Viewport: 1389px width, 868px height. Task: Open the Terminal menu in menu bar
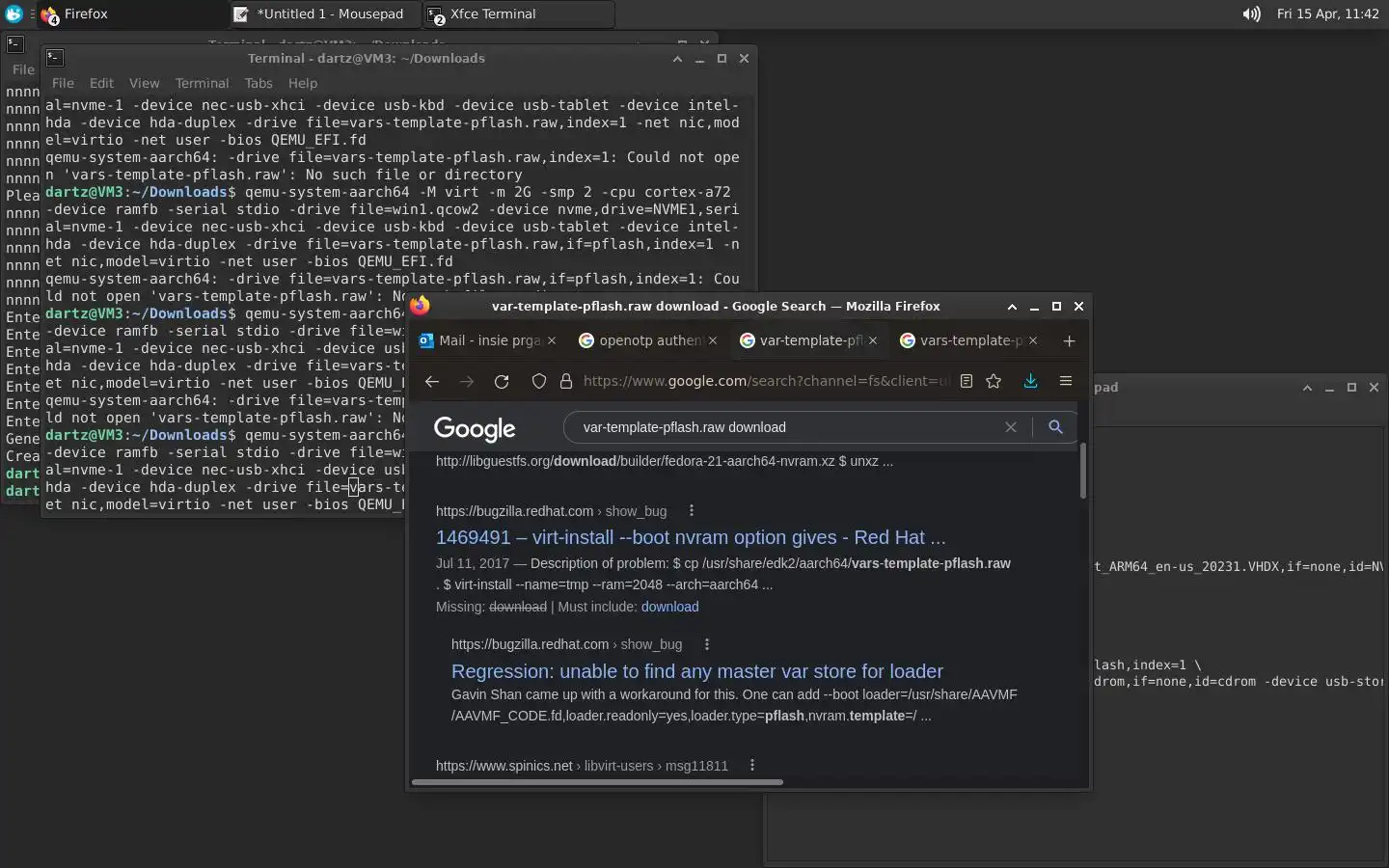[202, 83]
